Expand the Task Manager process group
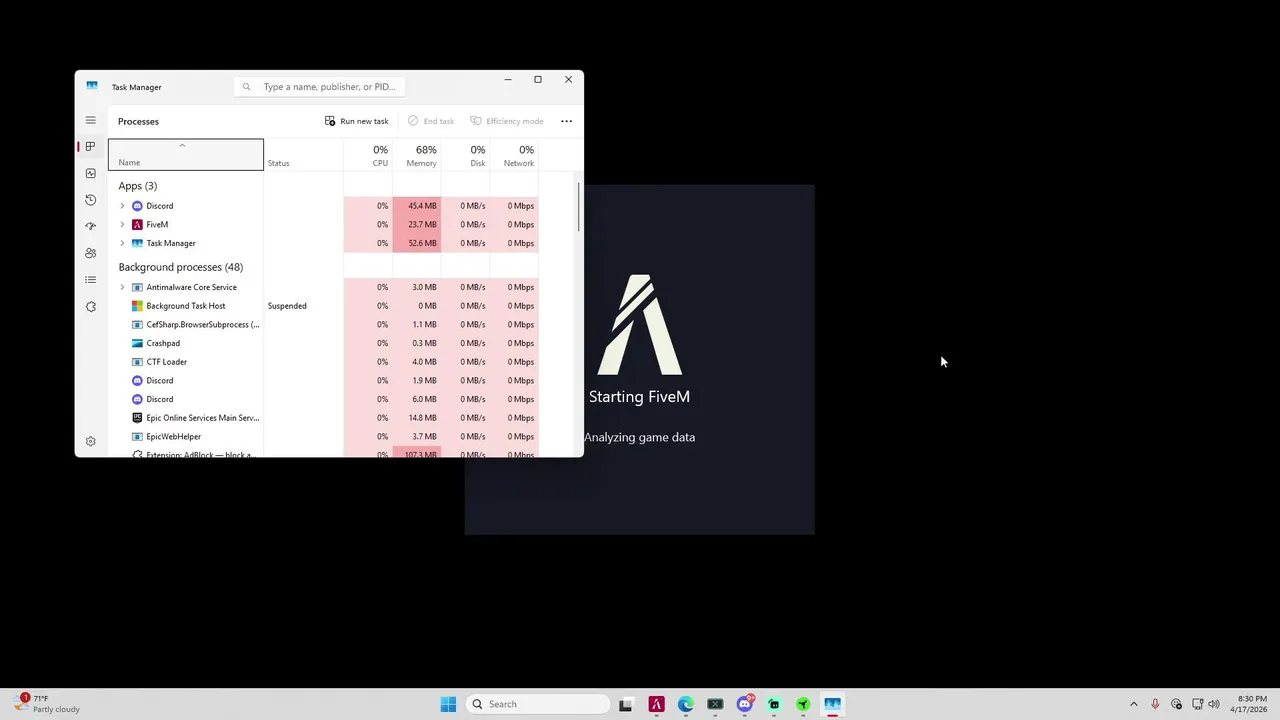 click(122, 243)
